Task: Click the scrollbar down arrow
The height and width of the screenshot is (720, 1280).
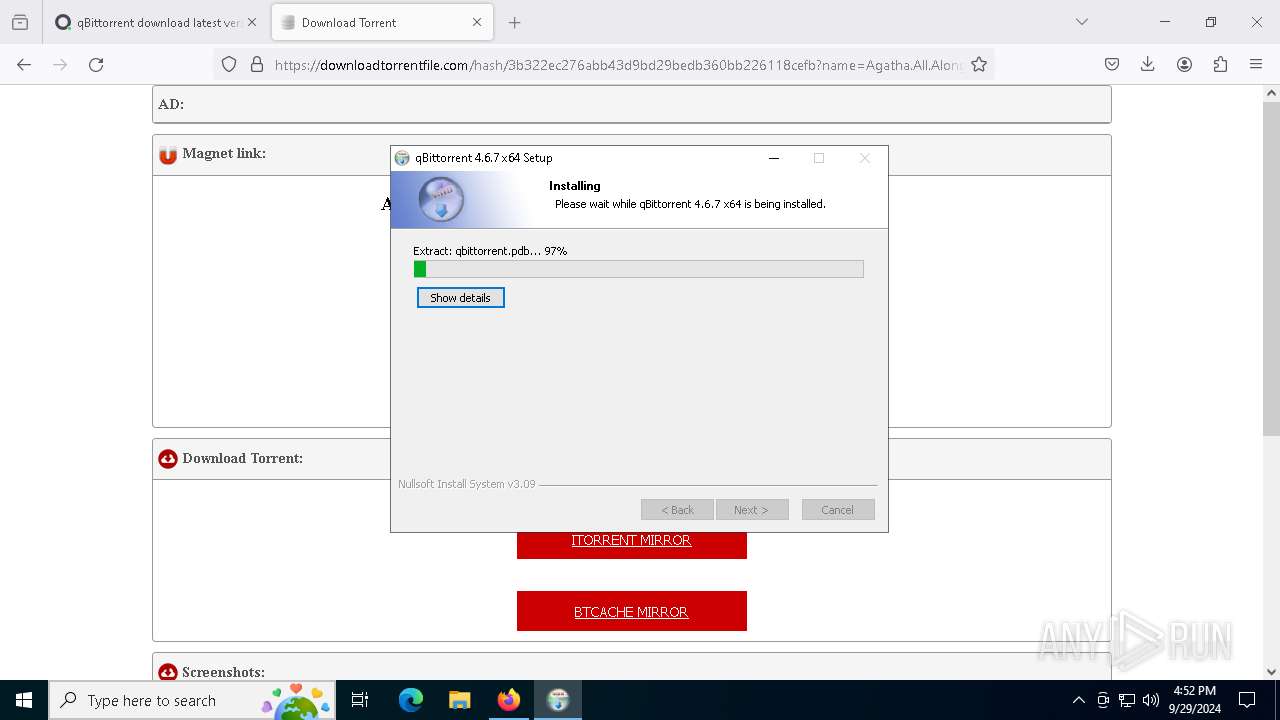Action: coord(1272,672)
